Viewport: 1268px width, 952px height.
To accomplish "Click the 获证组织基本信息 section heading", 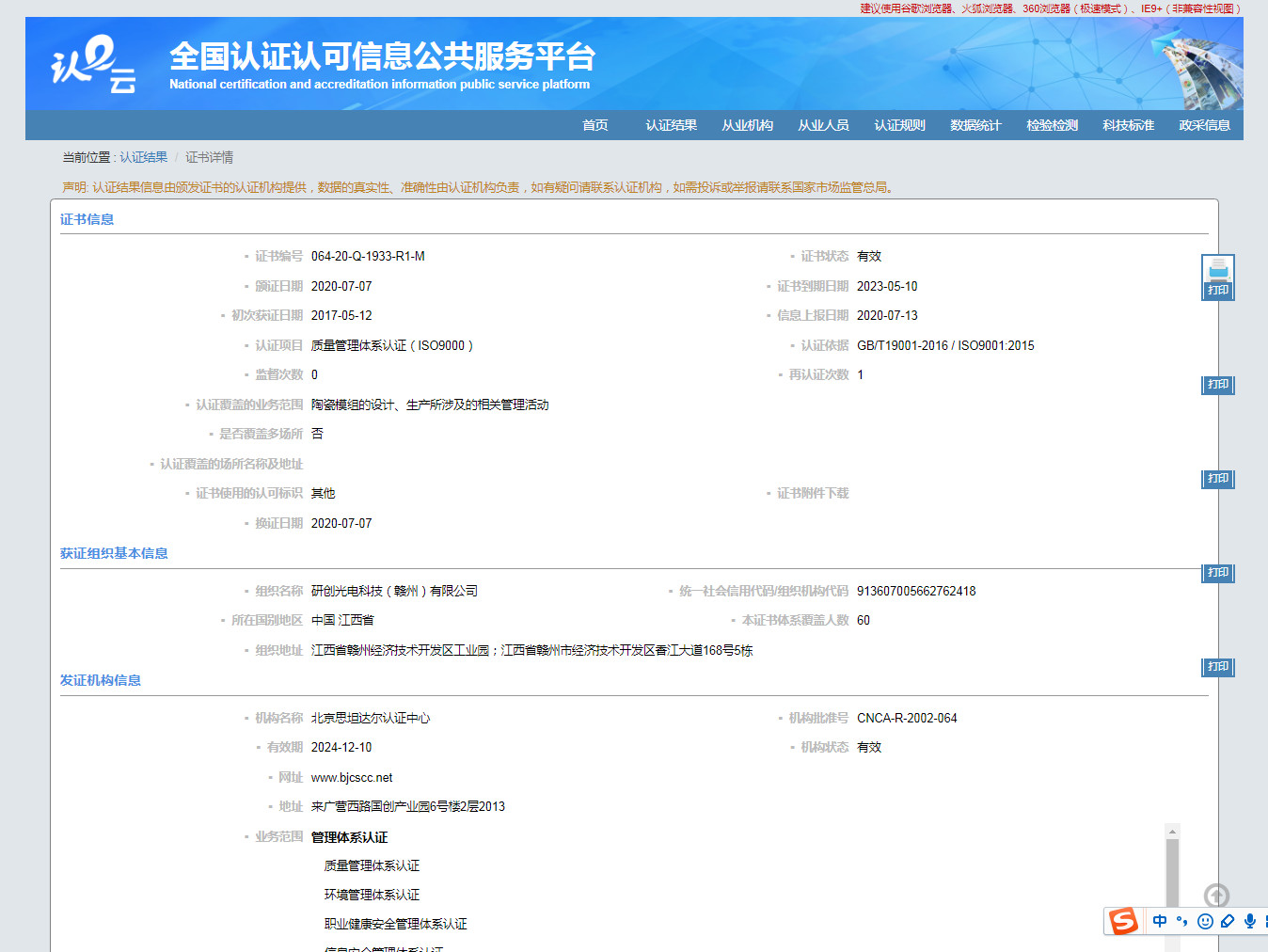I will coord(114,553).
